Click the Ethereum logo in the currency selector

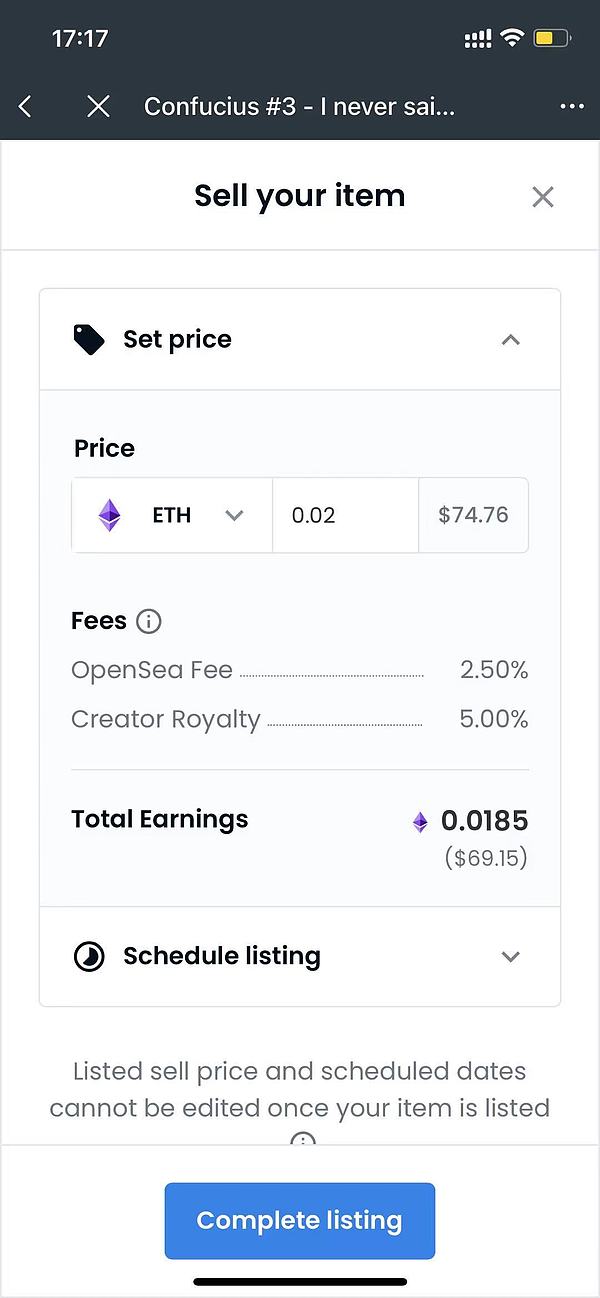coord(109,515)
